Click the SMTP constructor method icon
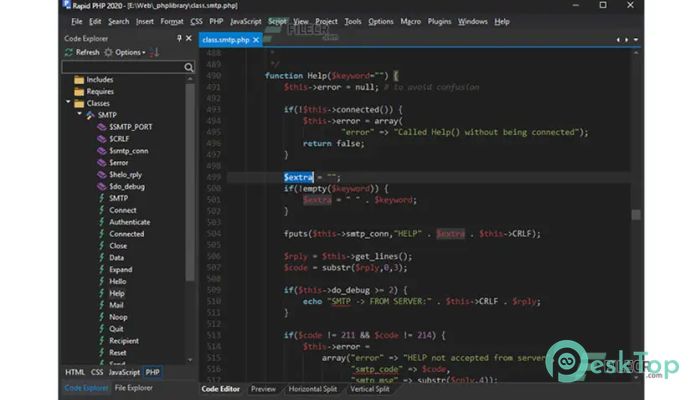The width and height of the screenshot is (700, 400). coord(102,198)
